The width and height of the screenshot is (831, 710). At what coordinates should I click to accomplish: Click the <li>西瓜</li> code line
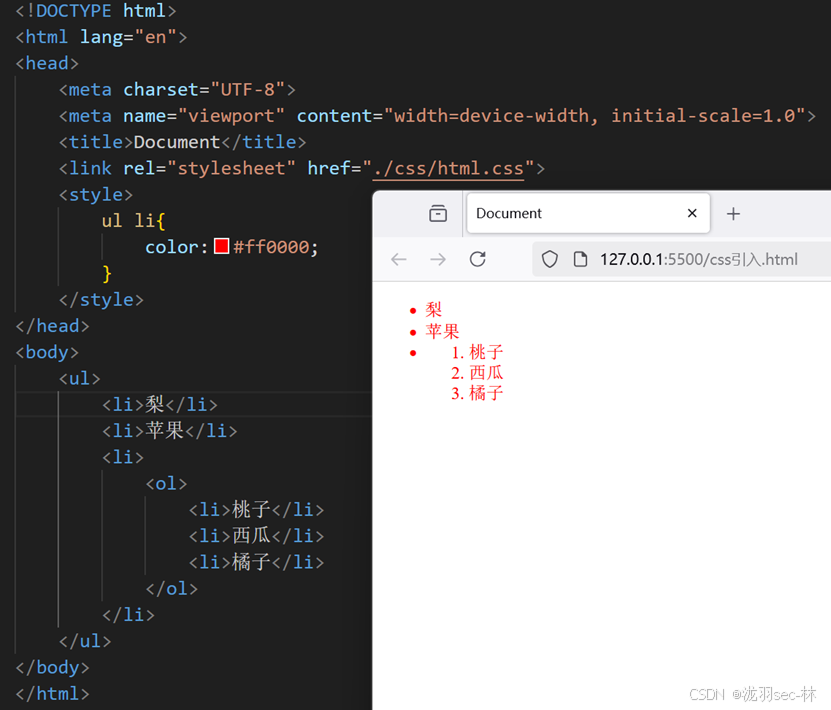click(257, 536)
